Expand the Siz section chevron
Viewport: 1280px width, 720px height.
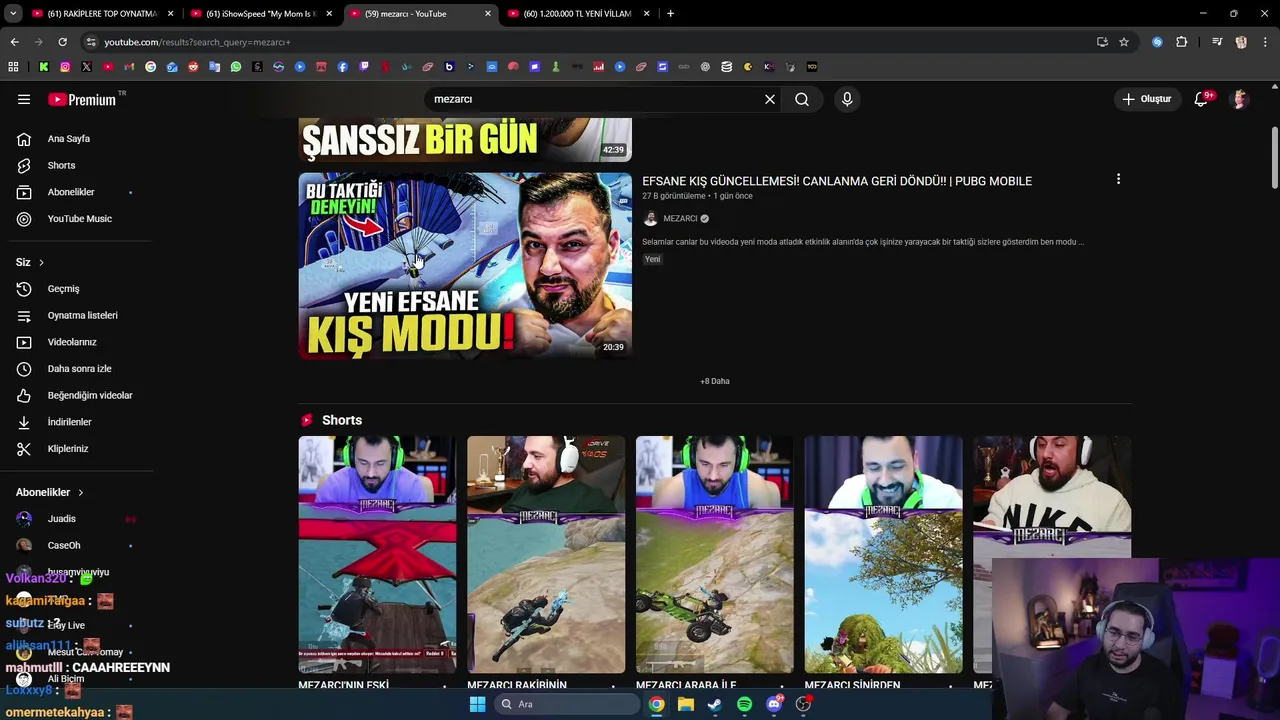point(41,262)
